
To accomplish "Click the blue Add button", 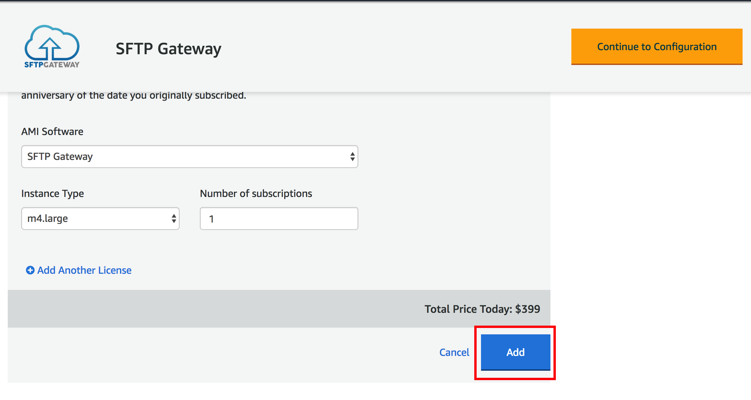I will (515, 353).
